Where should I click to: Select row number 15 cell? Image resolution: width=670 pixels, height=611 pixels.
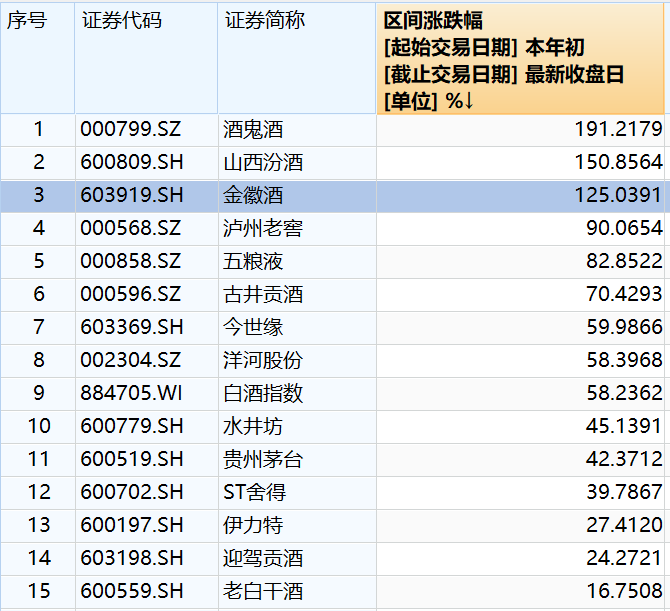click(38, 591)
